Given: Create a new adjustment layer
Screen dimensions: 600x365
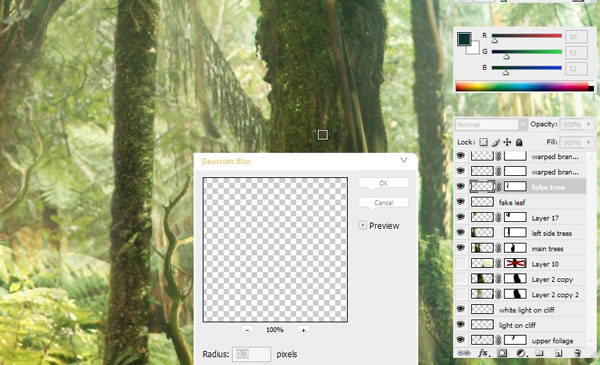Looking at the screenshot, I should (521, 353).
